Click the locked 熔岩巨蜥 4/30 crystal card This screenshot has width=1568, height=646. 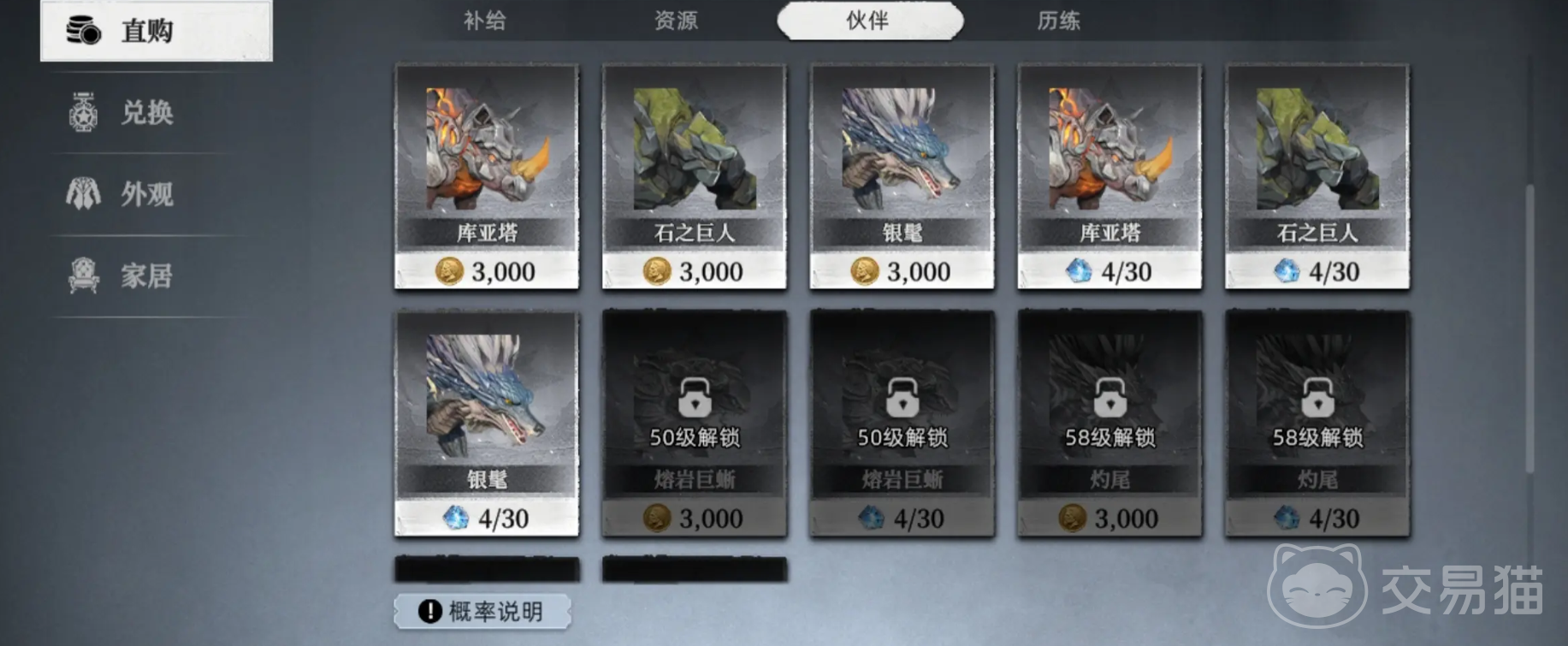pos(902,424)
